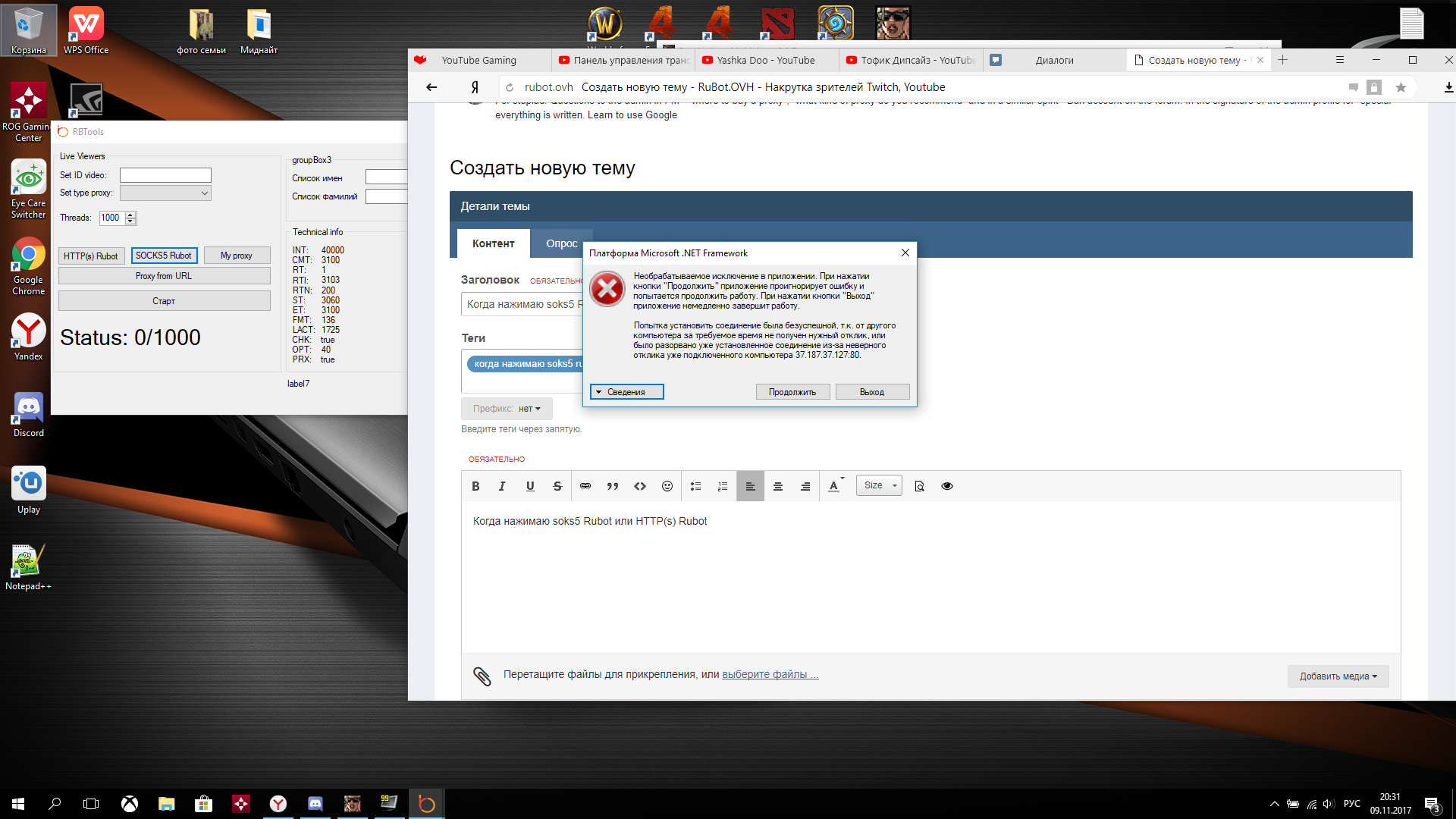The width and height of the screenshot is (1456, 819).
Task: Click Продолжить button in error dialog
Action: pyautogui.click(x=792, y=392)
